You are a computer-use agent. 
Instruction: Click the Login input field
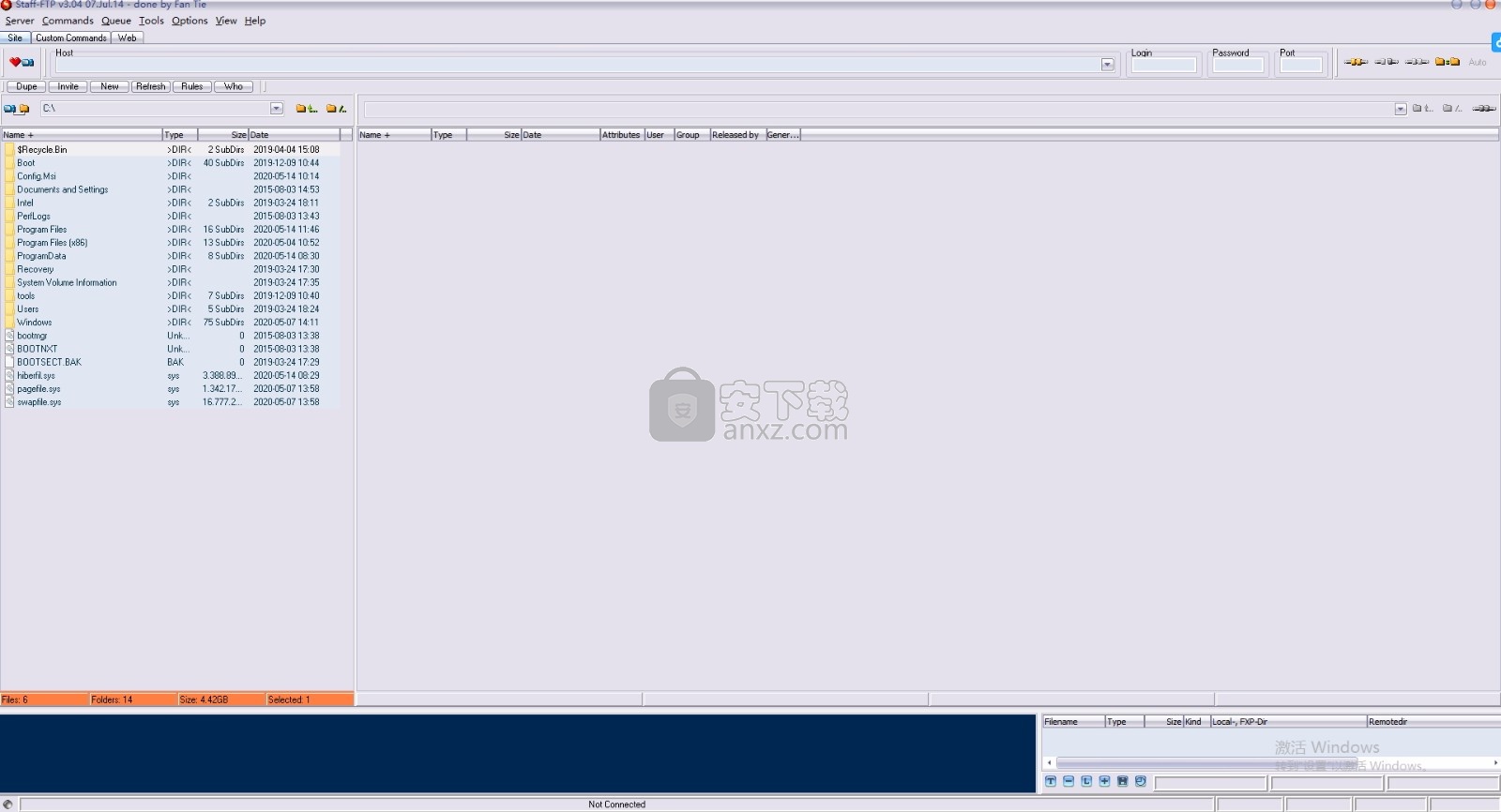1163,65
